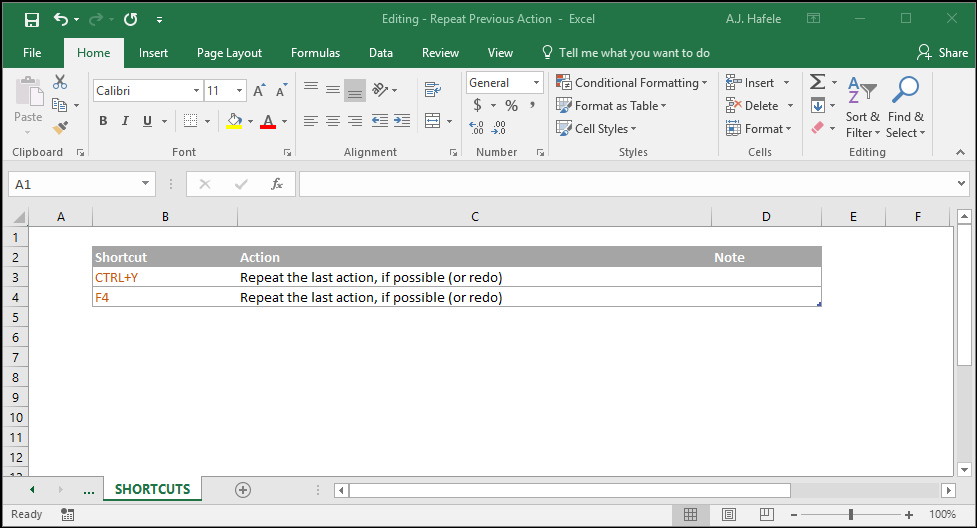977x528 pixels.
Task: Apply Accounting dollar number format
Action: click(x=477, y=105)
